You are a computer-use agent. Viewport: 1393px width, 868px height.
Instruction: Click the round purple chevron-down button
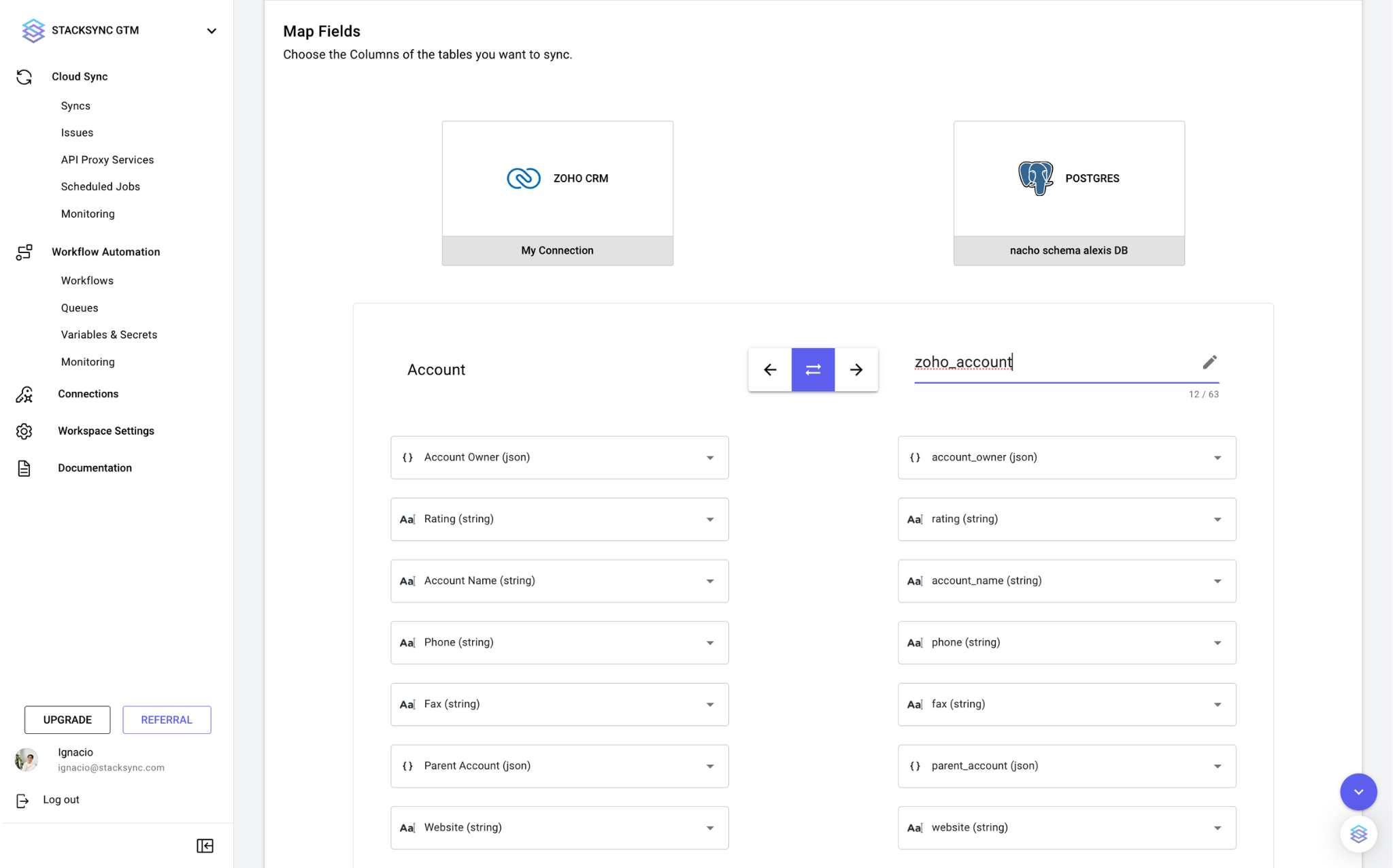[1358, 792]
